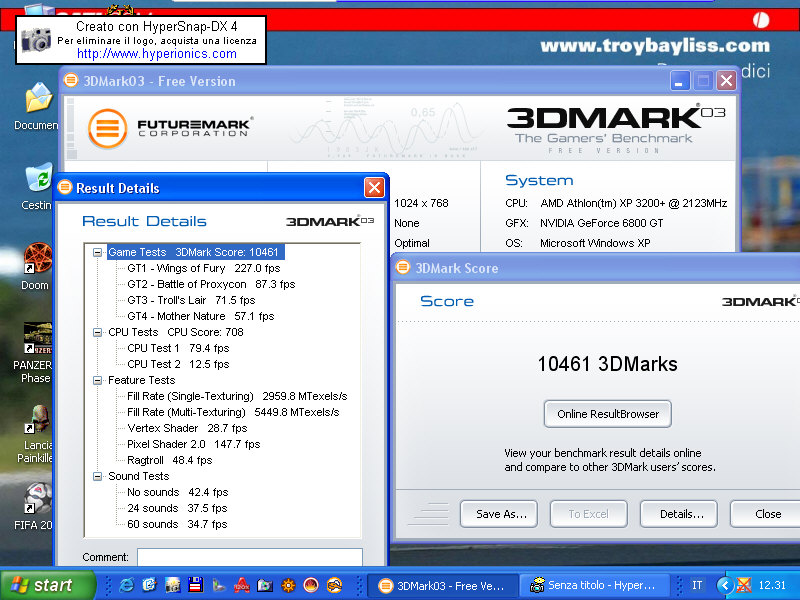
Task: Select the Sound Tests row label
Action: (138, 476)
